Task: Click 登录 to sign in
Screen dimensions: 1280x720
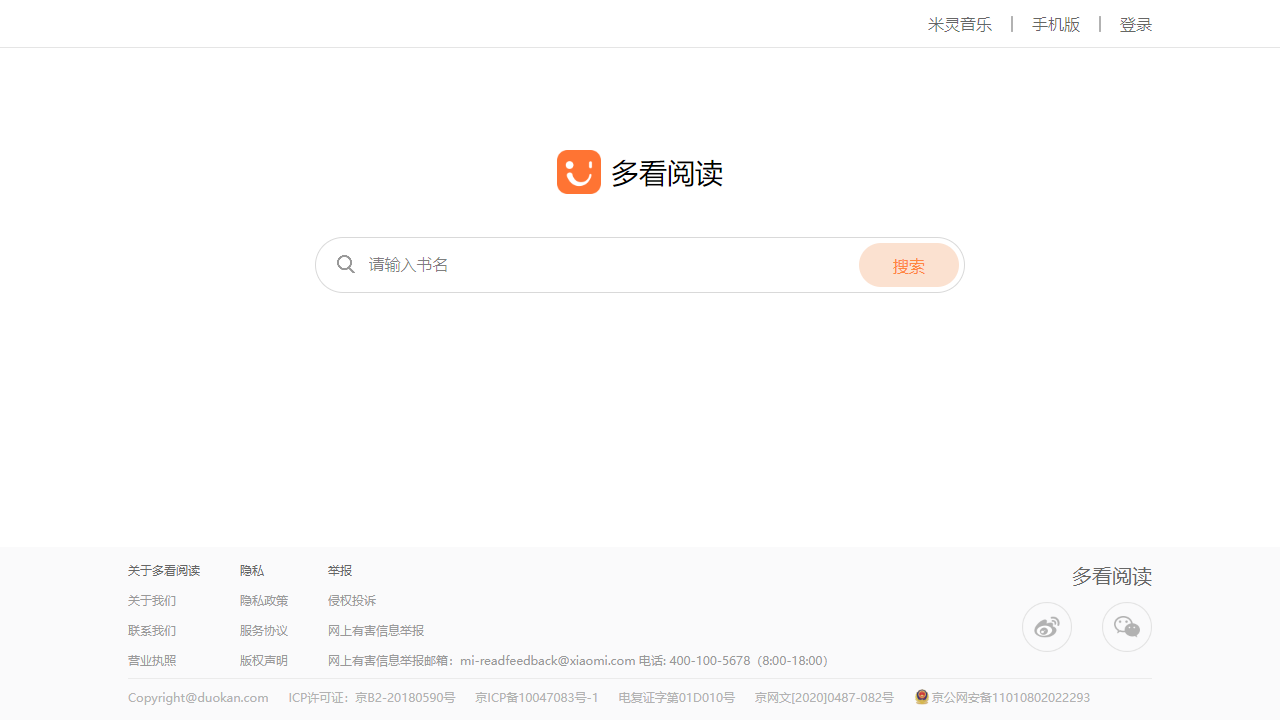Action: (x=1136, y=24)
